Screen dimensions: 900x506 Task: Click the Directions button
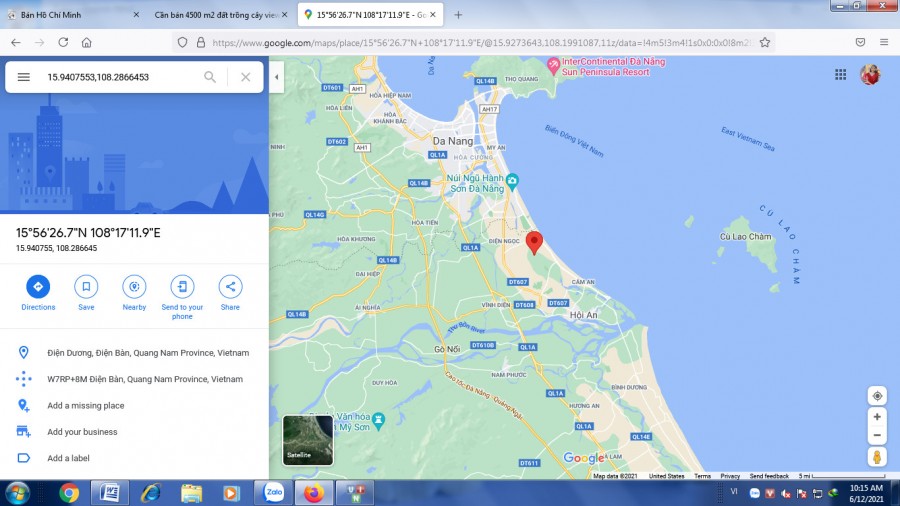[x=38, y=293]
